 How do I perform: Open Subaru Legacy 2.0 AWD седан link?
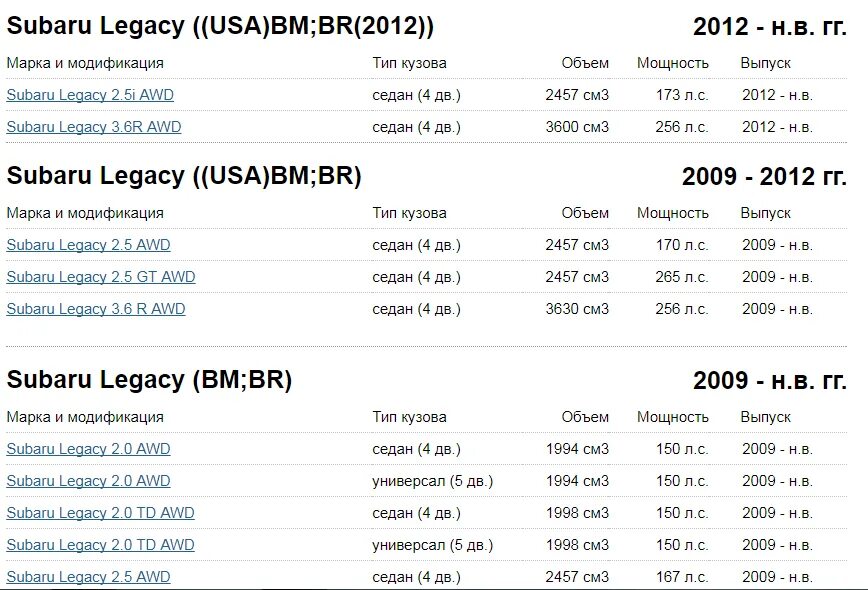point(88,449)
